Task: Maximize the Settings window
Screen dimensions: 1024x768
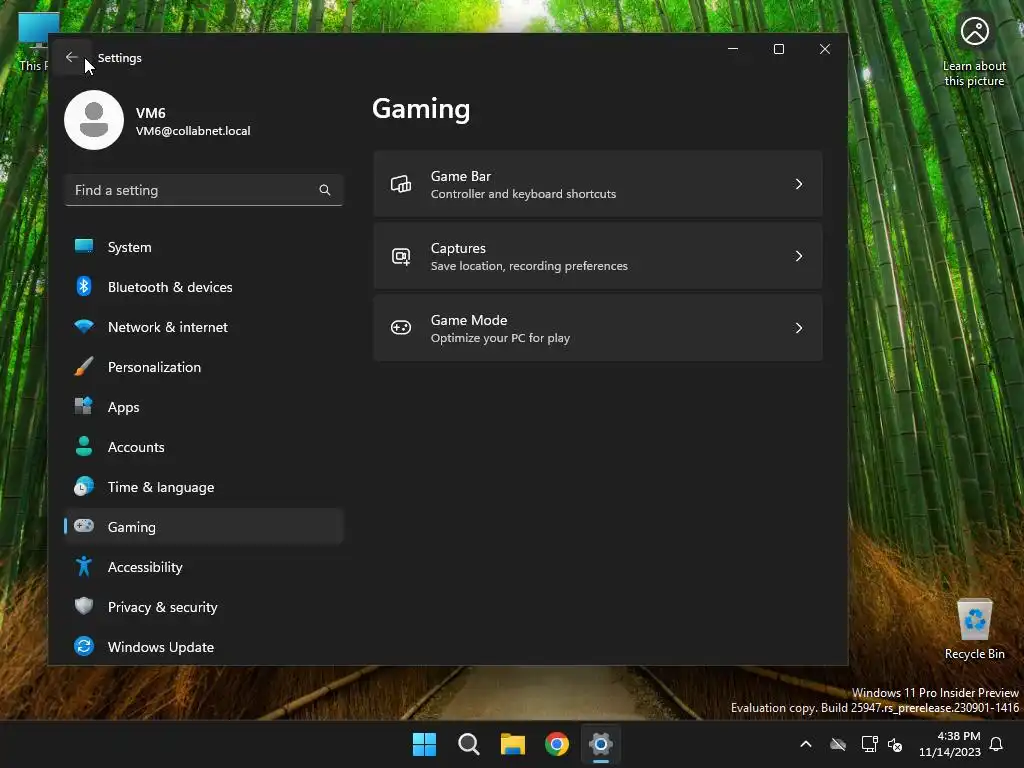Action: pyautogui.click(x=778, y=49)
